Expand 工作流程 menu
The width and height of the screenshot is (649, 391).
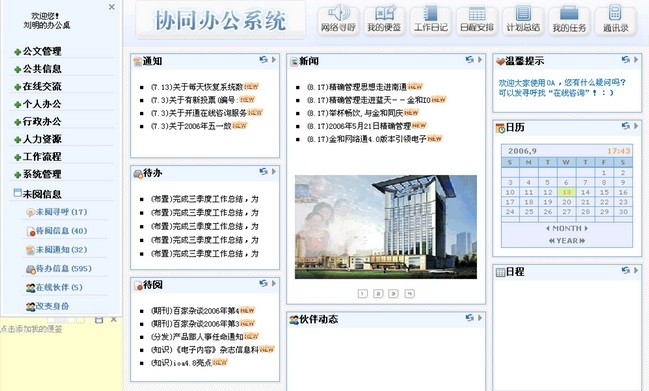38,157
